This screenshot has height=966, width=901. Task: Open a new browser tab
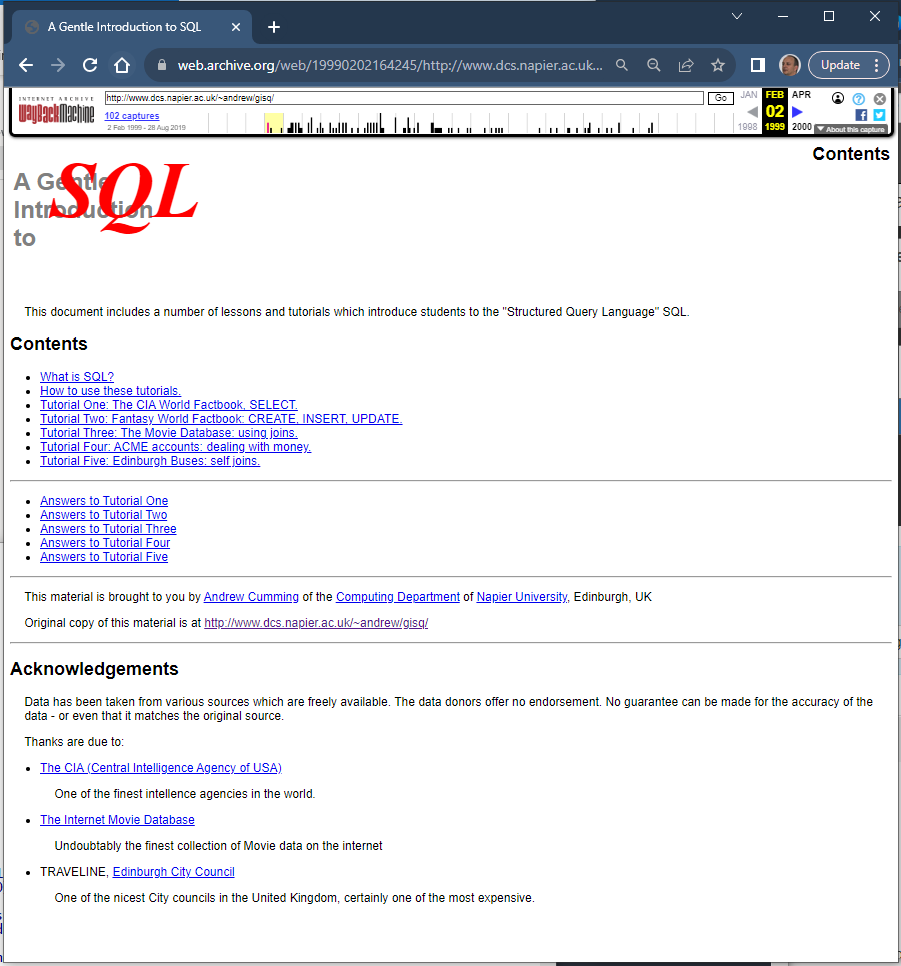pyautogui.click(x=274, y=27)
